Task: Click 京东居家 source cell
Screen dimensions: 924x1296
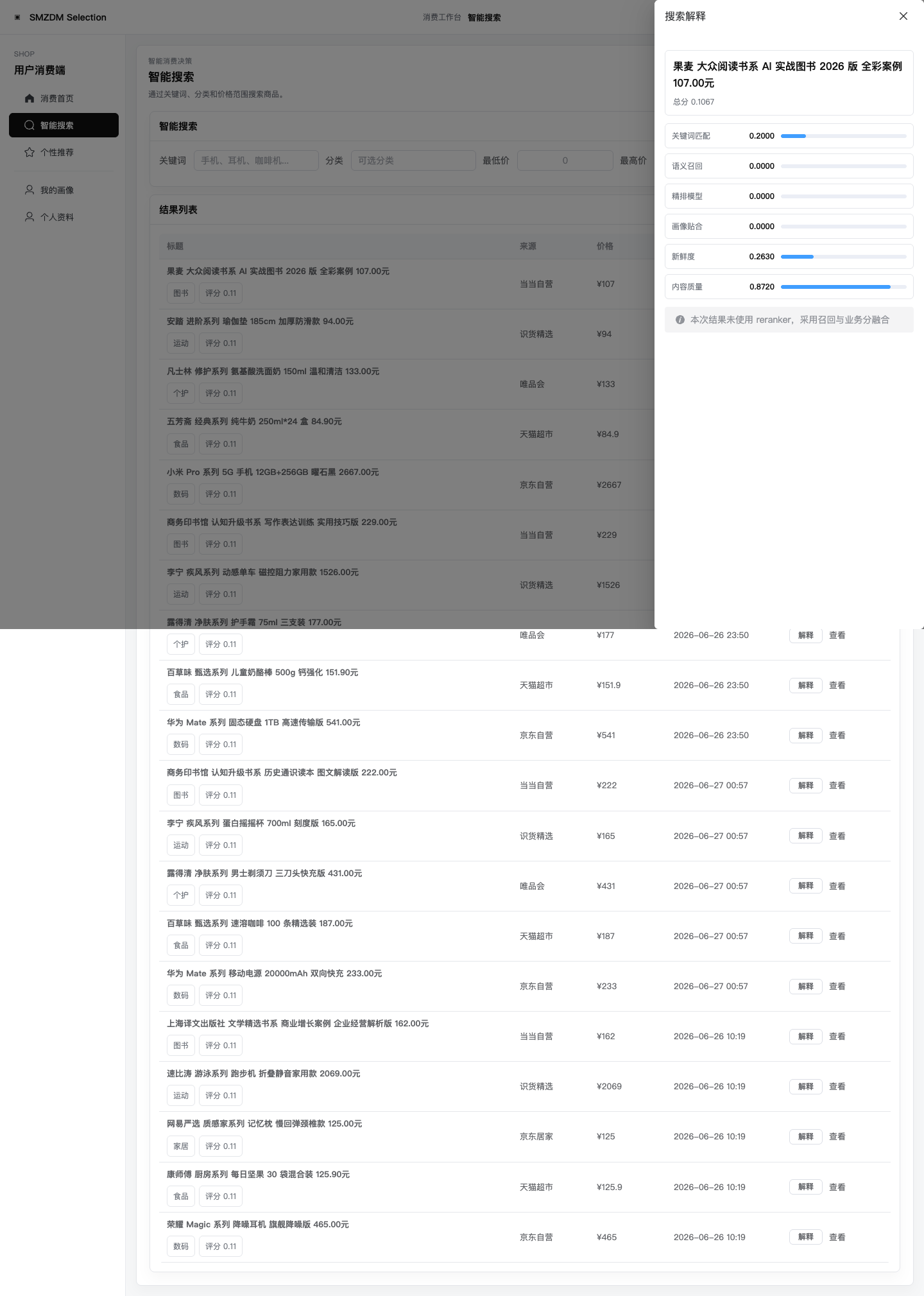Action: click(536, 1137)
